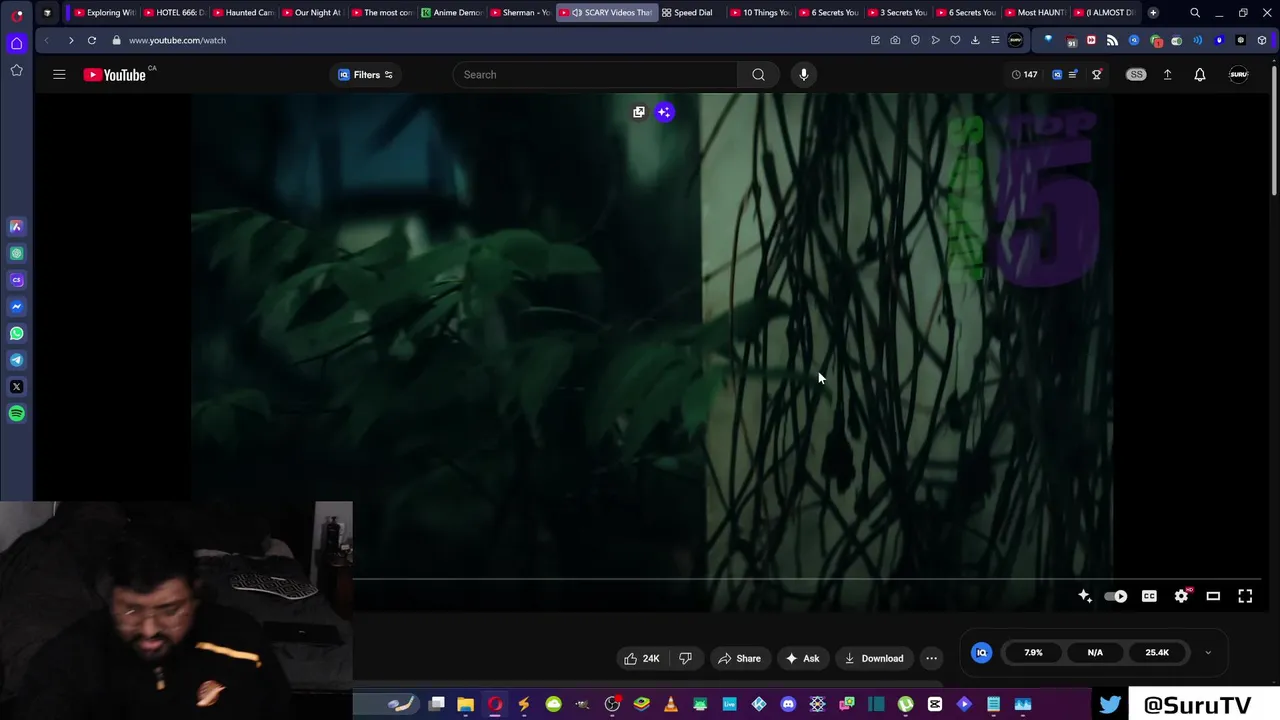Screen dimensions: 1280x720
Task: Click the address bar URL
Action: coord(177,40)
